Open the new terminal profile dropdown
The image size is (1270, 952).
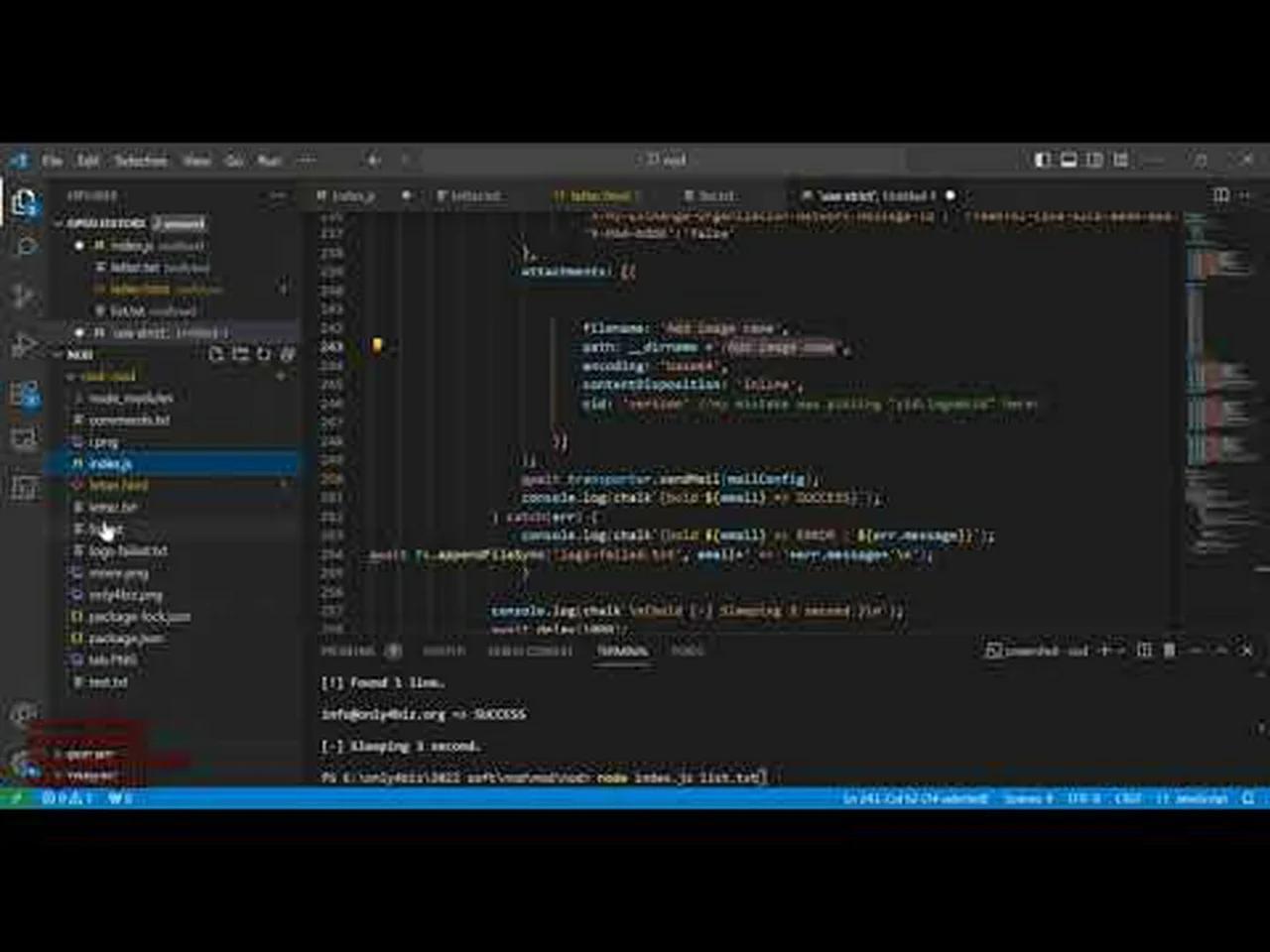(1120, 652)
